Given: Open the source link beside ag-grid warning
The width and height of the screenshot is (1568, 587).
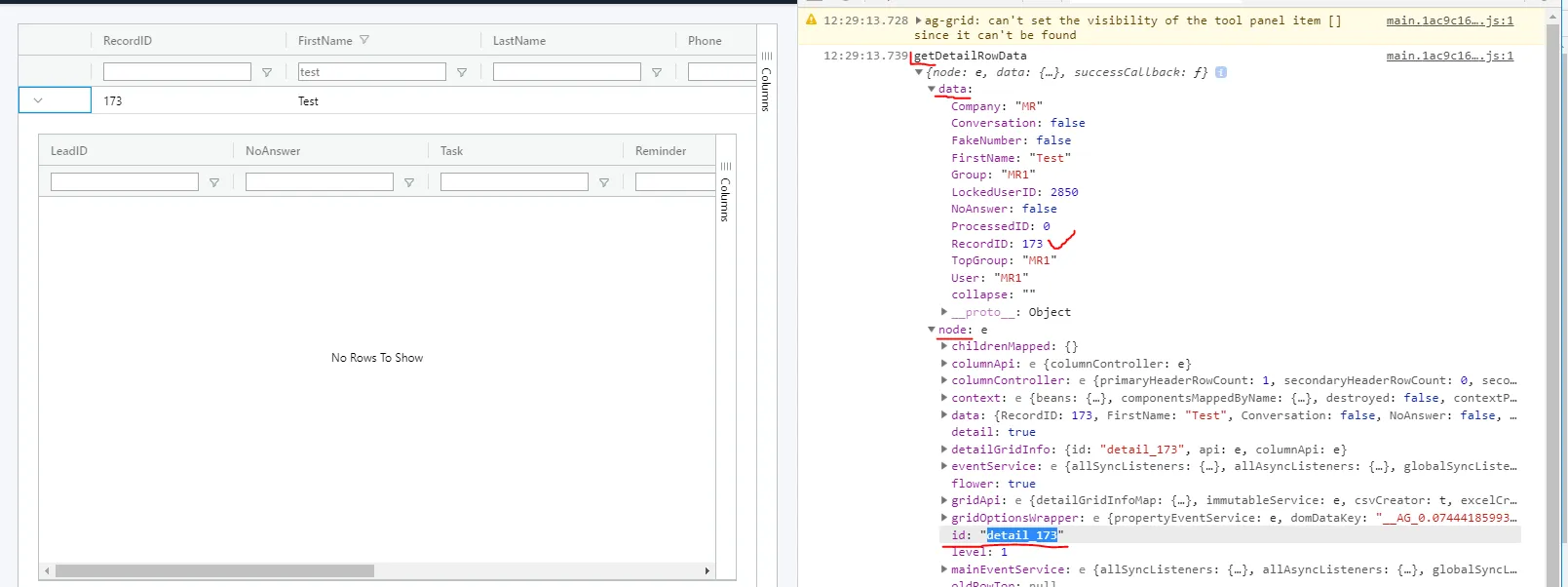Looking at the screenshot, I should click(x=1450, y=20).
